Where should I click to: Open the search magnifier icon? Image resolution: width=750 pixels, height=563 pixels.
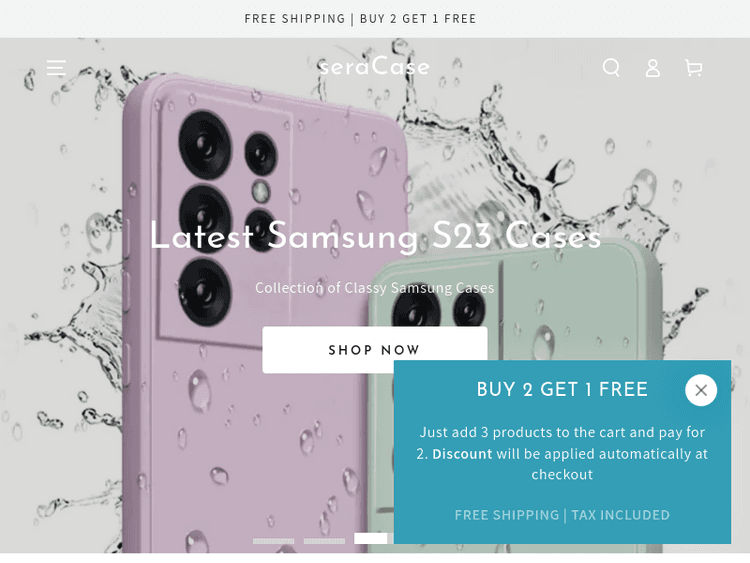611,67
